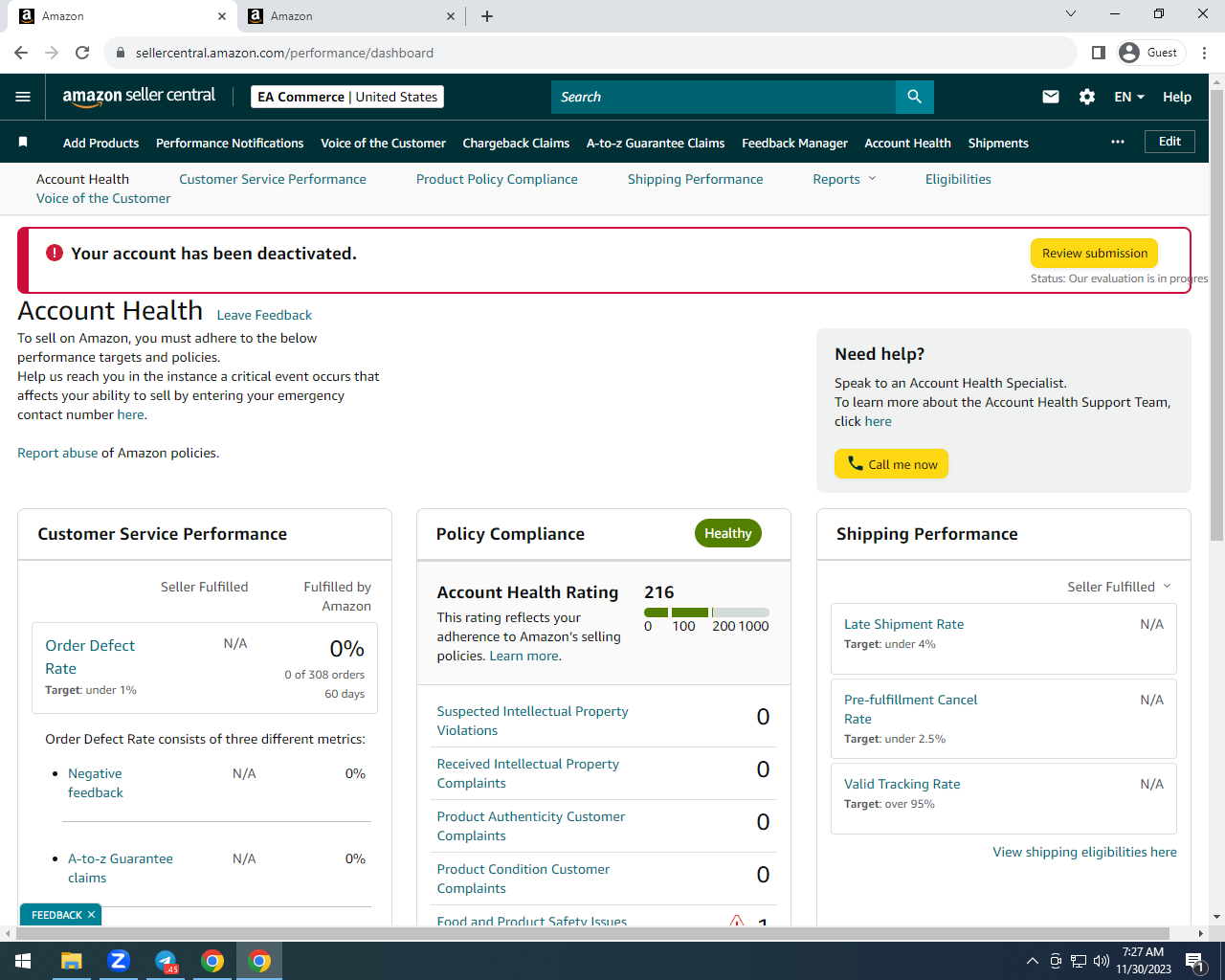Screen dimensions: 1225x980
Task: Open the hamburger navigation menu
Action: [x=23, y=97]
